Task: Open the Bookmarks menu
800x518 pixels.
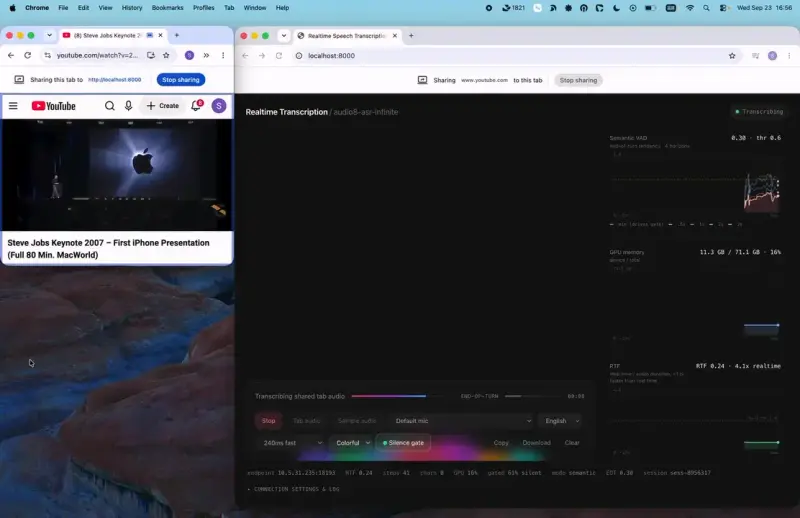Action: 167,8
